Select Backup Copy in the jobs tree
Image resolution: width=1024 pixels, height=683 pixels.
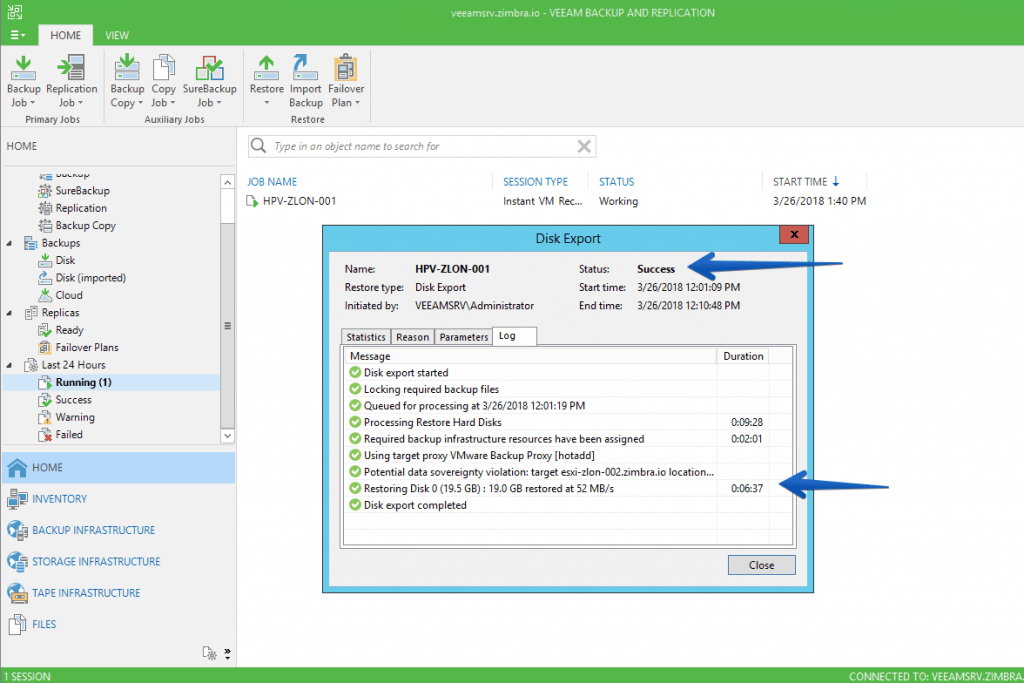tap(85, 225)
